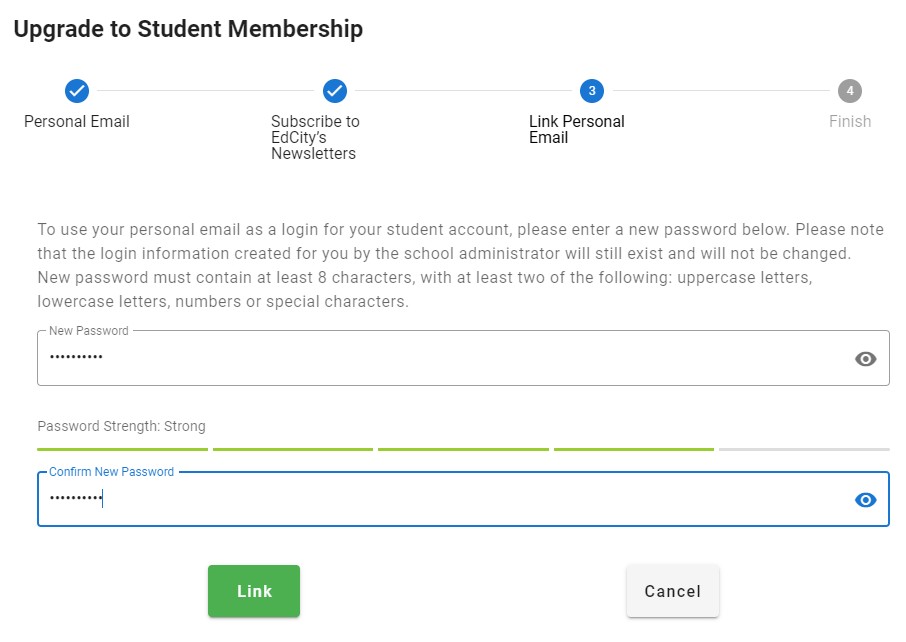
Task: Open the Subscribe to EdCity's Newsletters step
Action: tap(315, 137)
